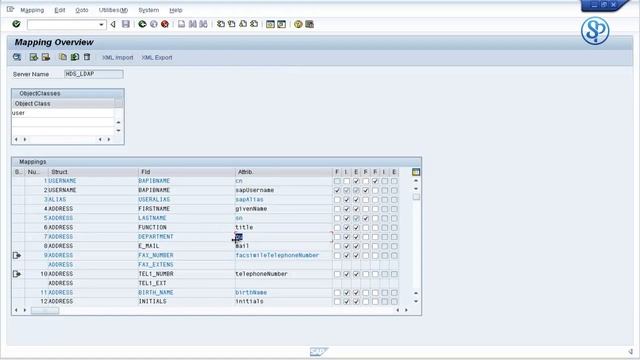Open the Help menu
This screenshot has width=640, height=360.
pyautogui.click(x=176, y=10)
